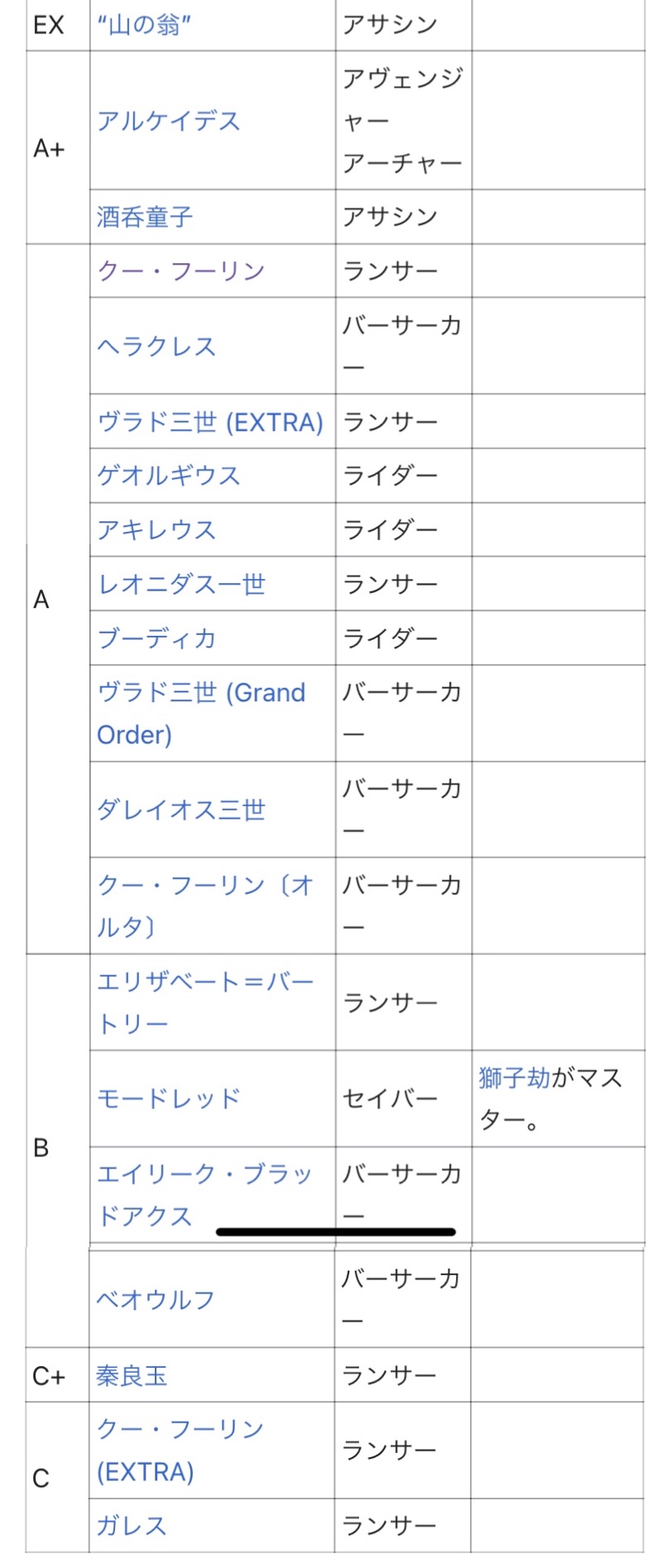Open the ダレイオス三世 link
The image size is (662, 1568).
(181, 809)
